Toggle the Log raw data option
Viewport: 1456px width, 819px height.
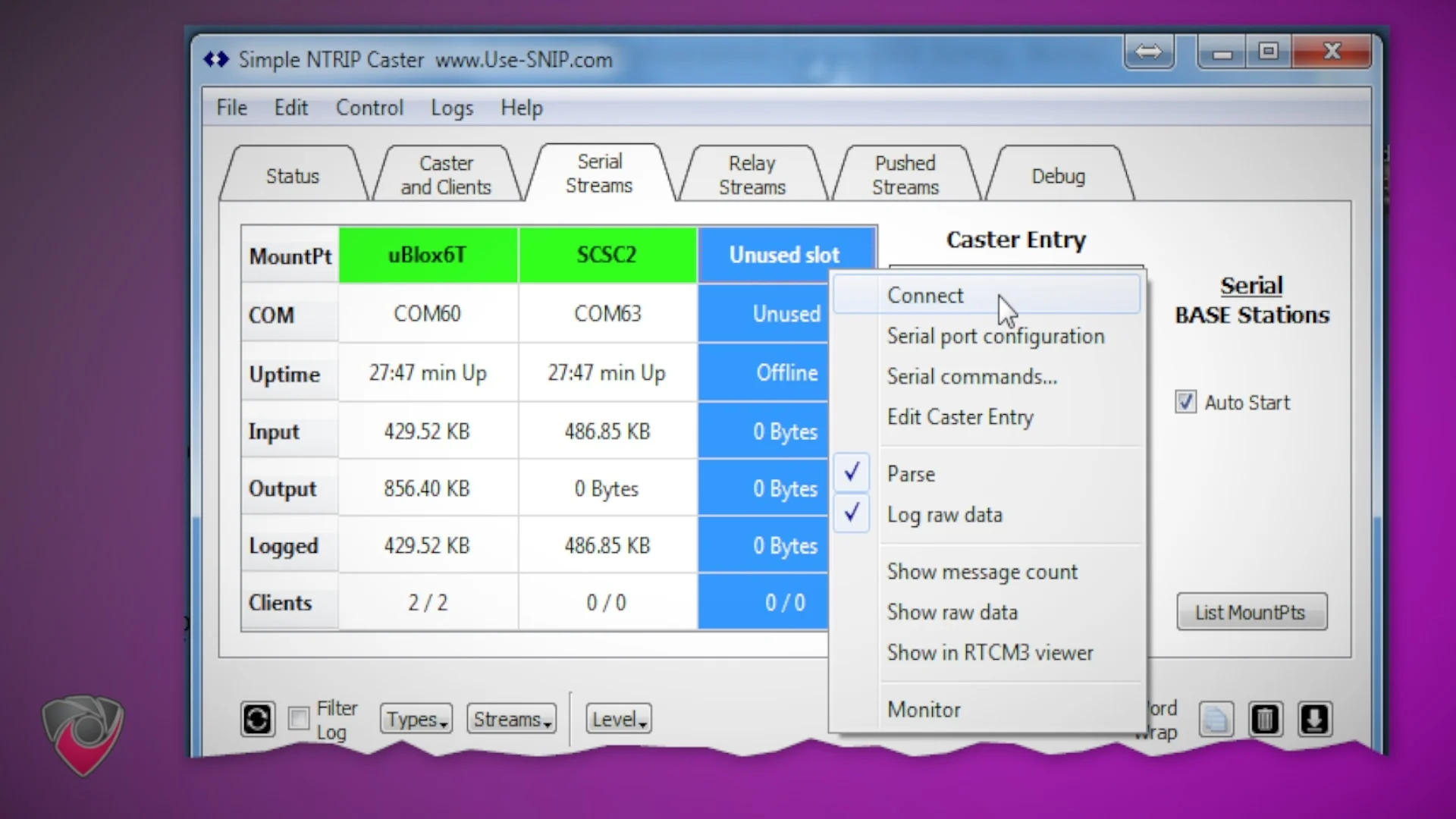pos(987,515)
